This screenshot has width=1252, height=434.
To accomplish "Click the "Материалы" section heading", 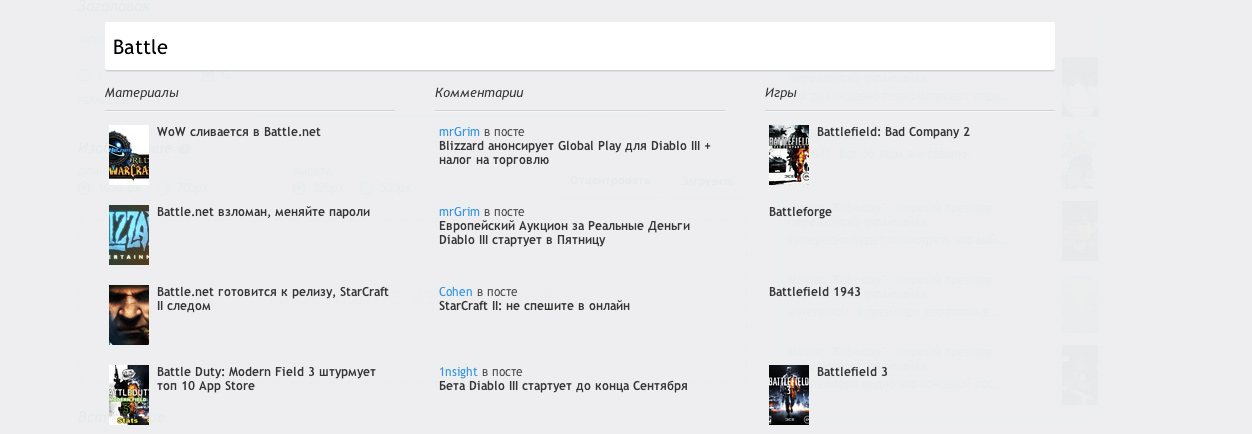I will click(x=142, y=93).
